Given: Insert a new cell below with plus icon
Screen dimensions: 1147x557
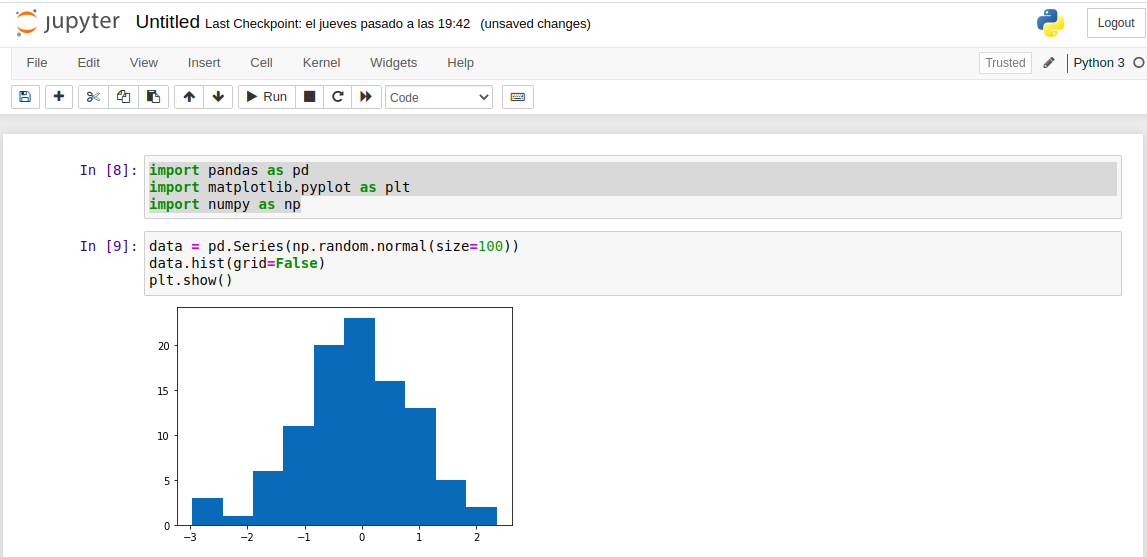Looking at the screenshot, I should click(x=59, y=97).
